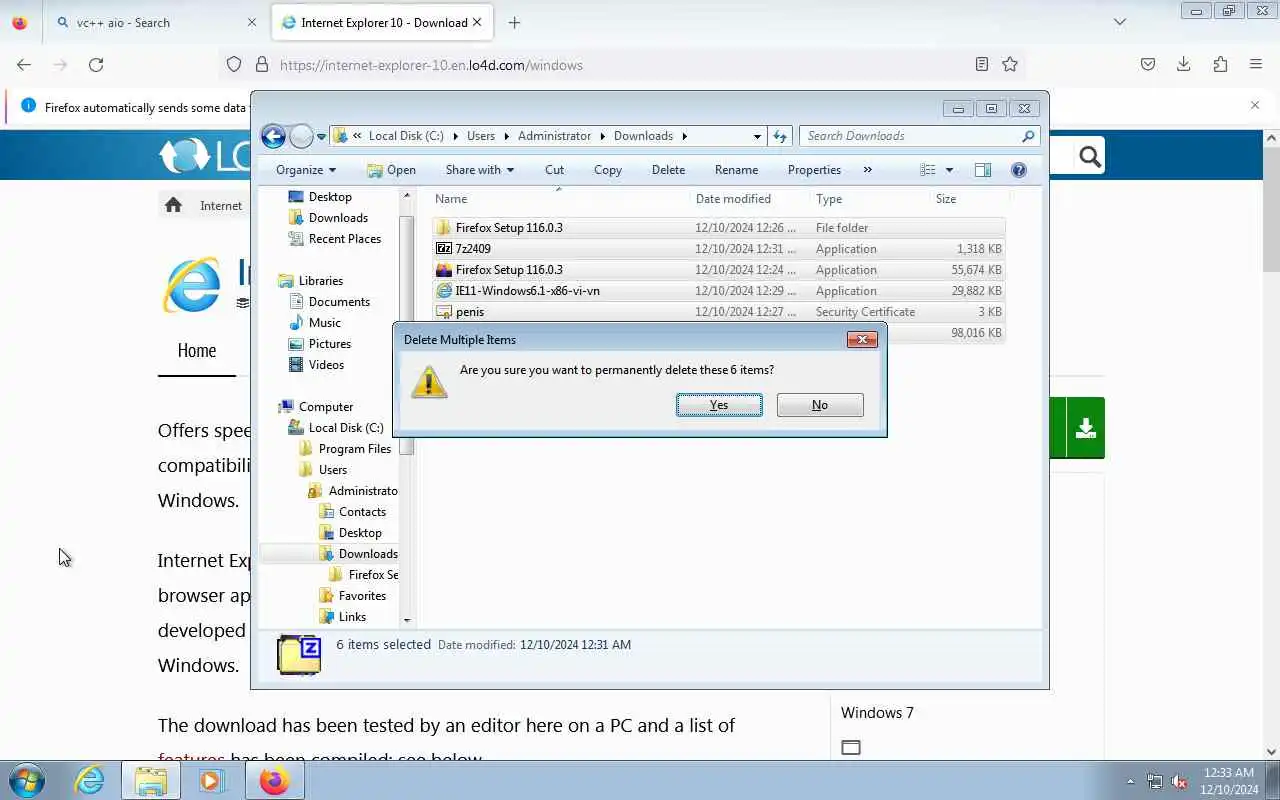Open Firefox extensions icon
The image size is (1280, 800).
(x=1220, y=65)
